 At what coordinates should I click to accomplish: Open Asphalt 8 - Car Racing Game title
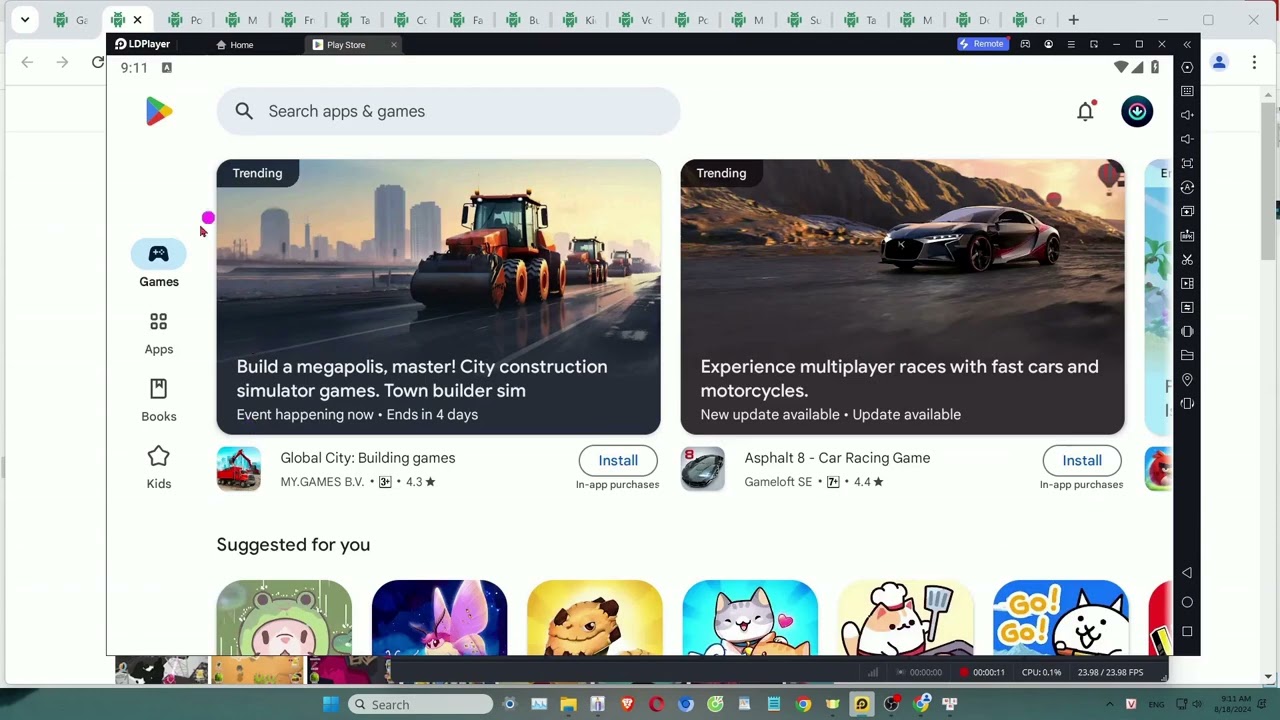(837, 458)
